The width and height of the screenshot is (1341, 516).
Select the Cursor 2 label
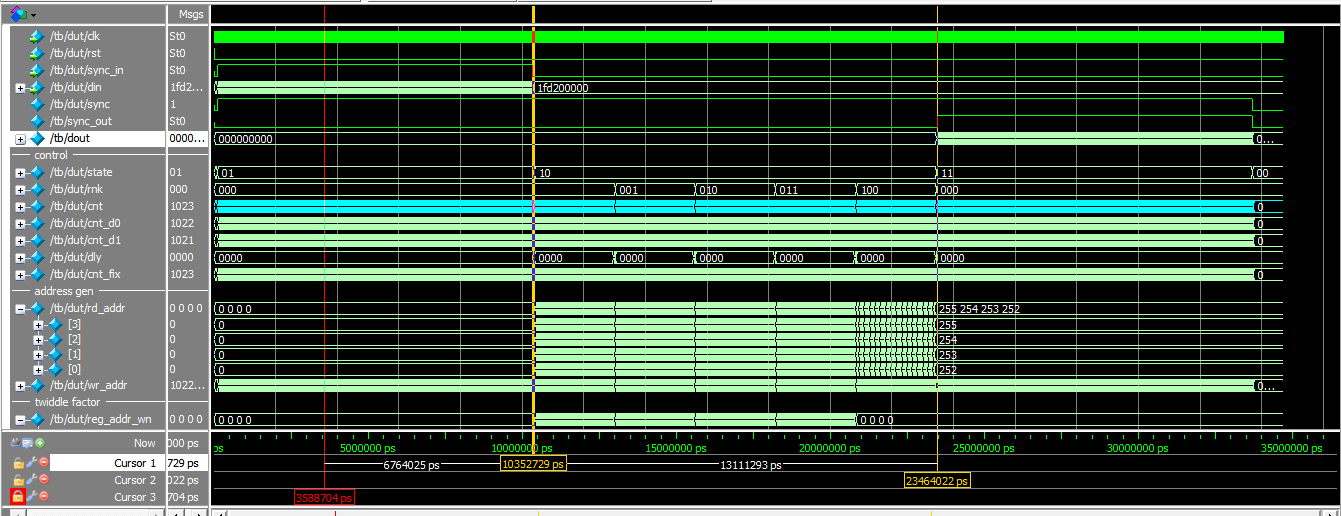[135, 480]
